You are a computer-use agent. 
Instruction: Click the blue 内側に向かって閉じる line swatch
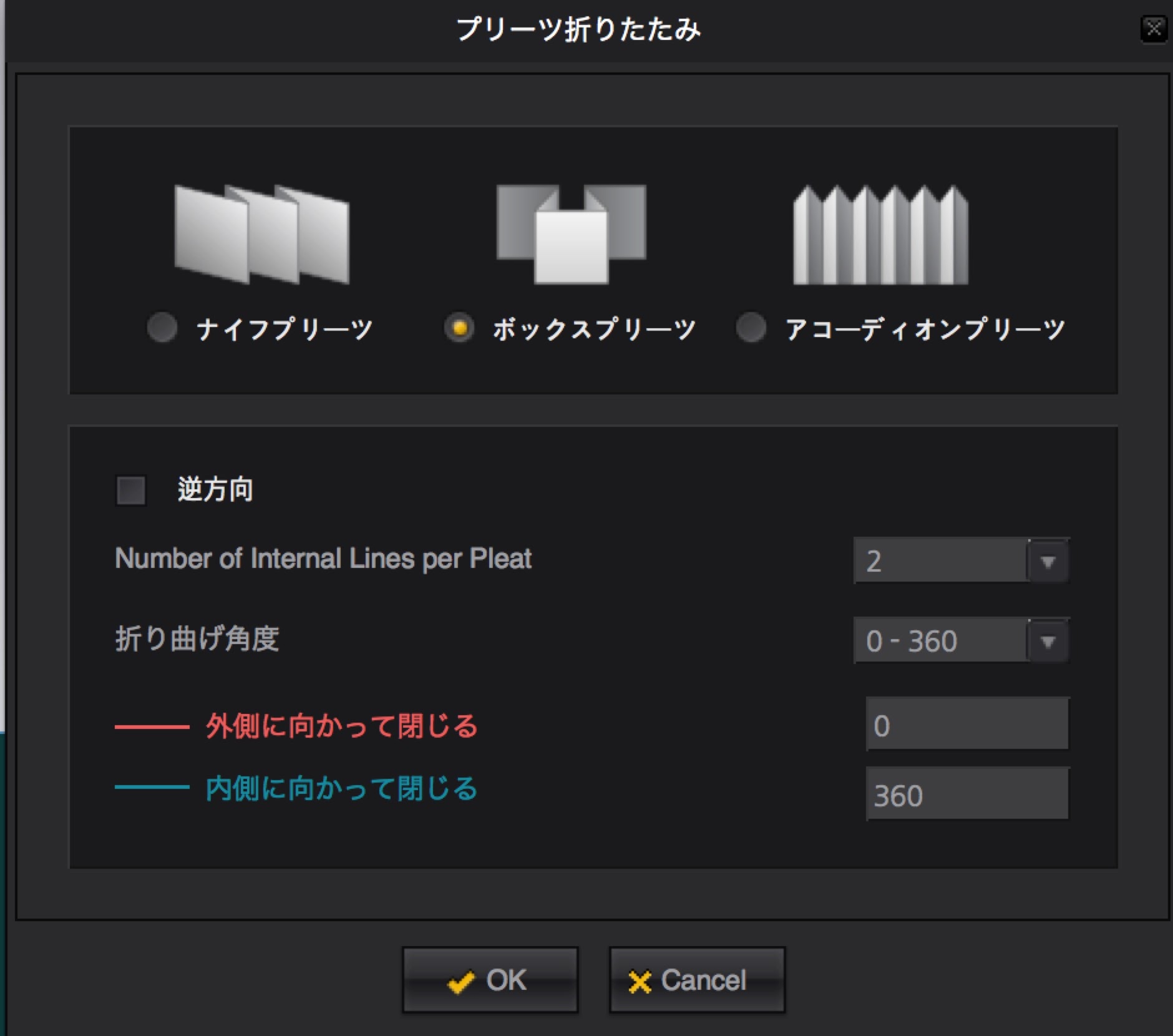[x=152, y=788]
